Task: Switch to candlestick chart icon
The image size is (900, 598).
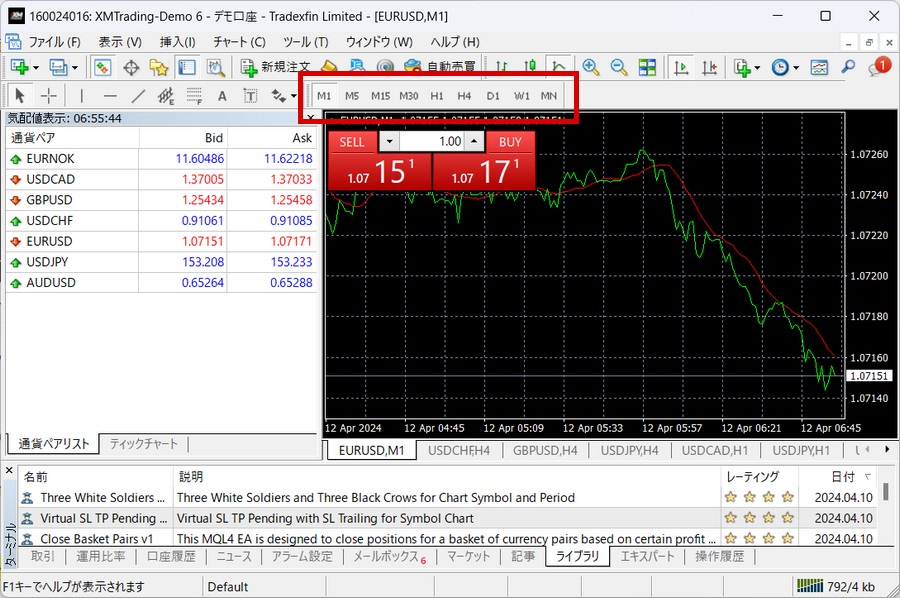Action: (x=530, y=67)
